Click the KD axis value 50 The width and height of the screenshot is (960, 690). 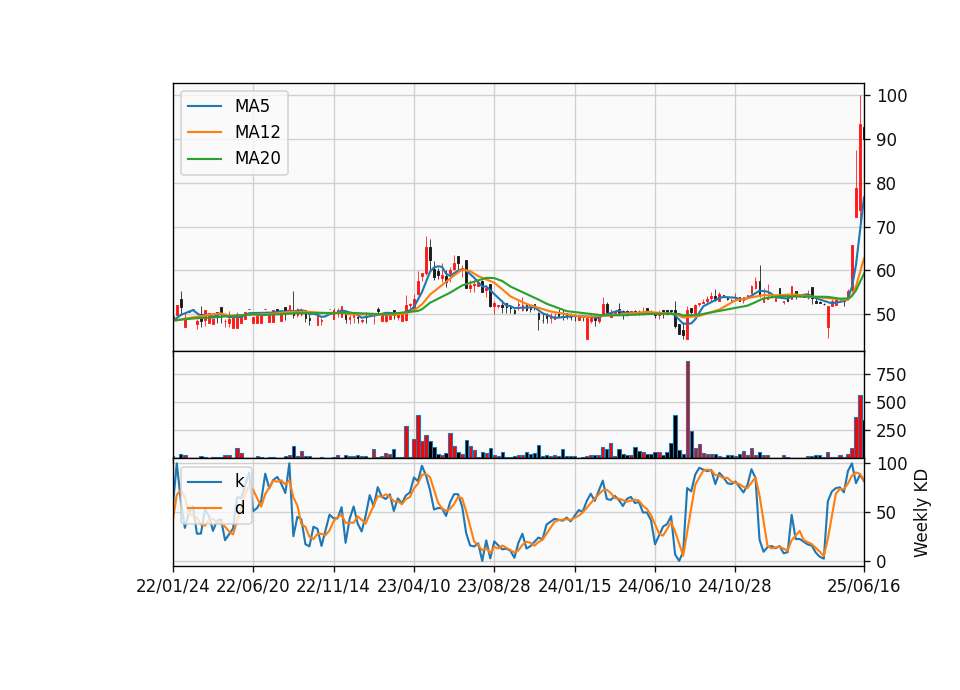point(887,512)
